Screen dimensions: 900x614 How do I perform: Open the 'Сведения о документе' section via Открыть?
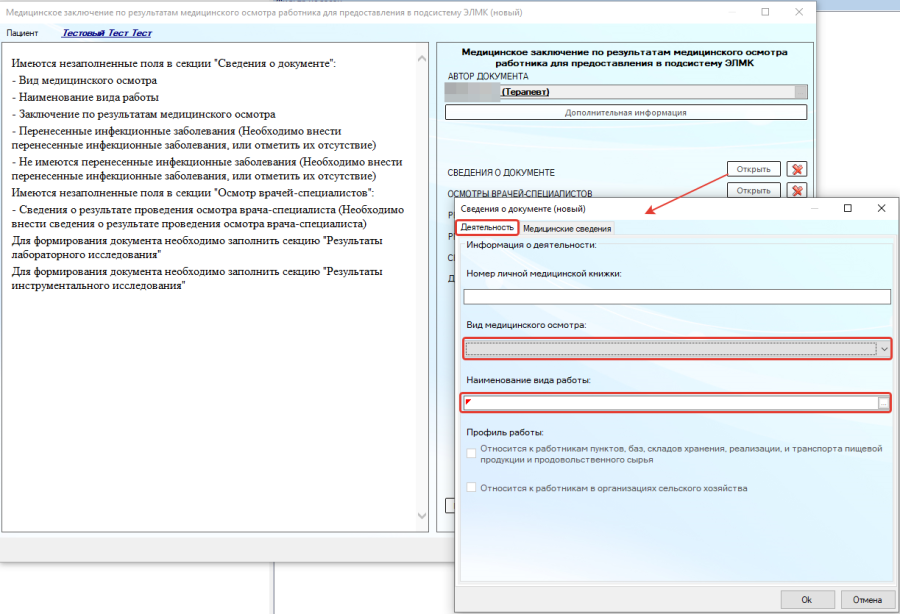tap(754, 169)
